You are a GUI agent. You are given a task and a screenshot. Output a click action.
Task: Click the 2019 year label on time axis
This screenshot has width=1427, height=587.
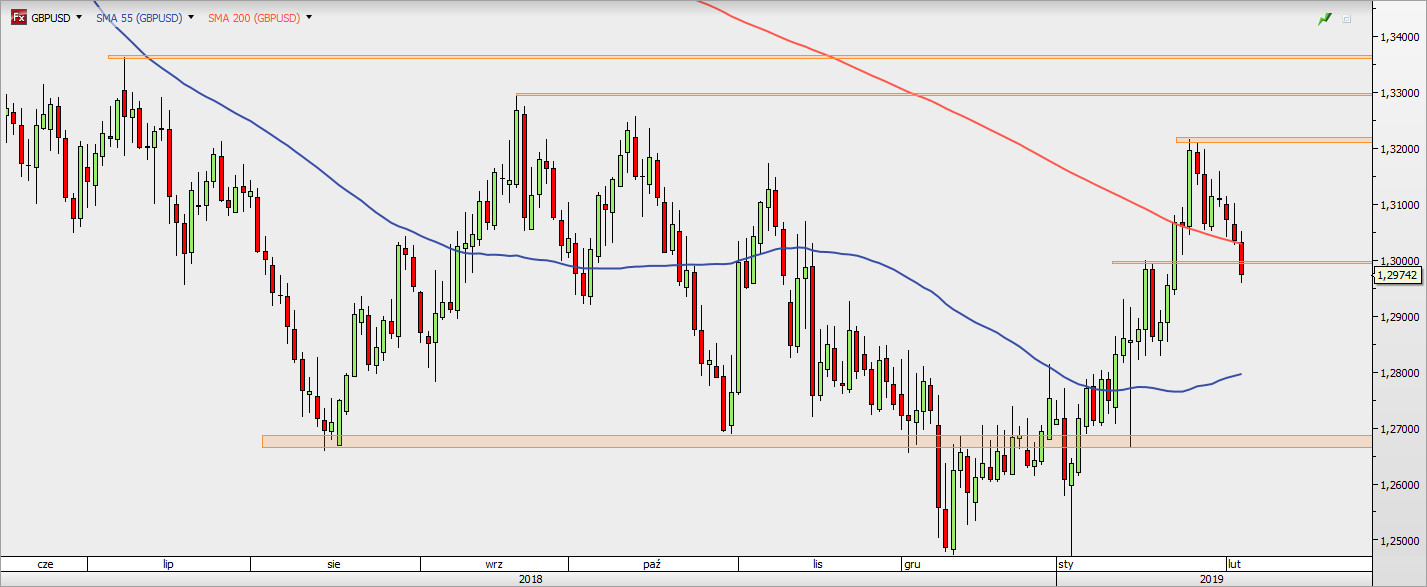(x=1211, y=579)
